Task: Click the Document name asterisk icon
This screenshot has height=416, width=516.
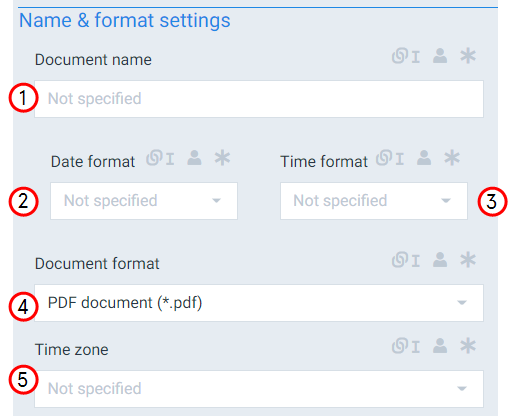Action: pyautogui.click(x=468, y=56)
